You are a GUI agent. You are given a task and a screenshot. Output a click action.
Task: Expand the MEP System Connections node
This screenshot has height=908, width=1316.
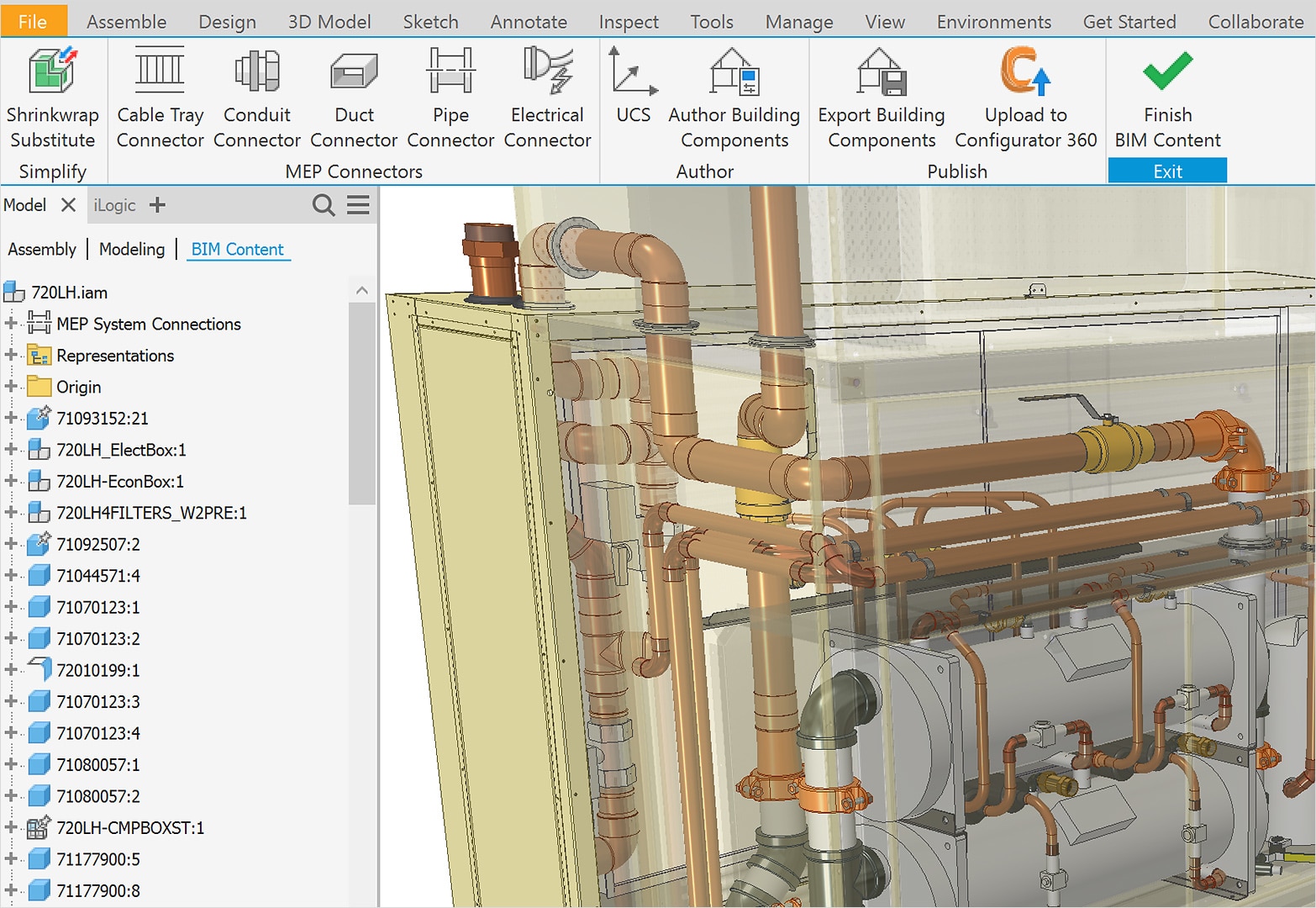coord(11,324)
